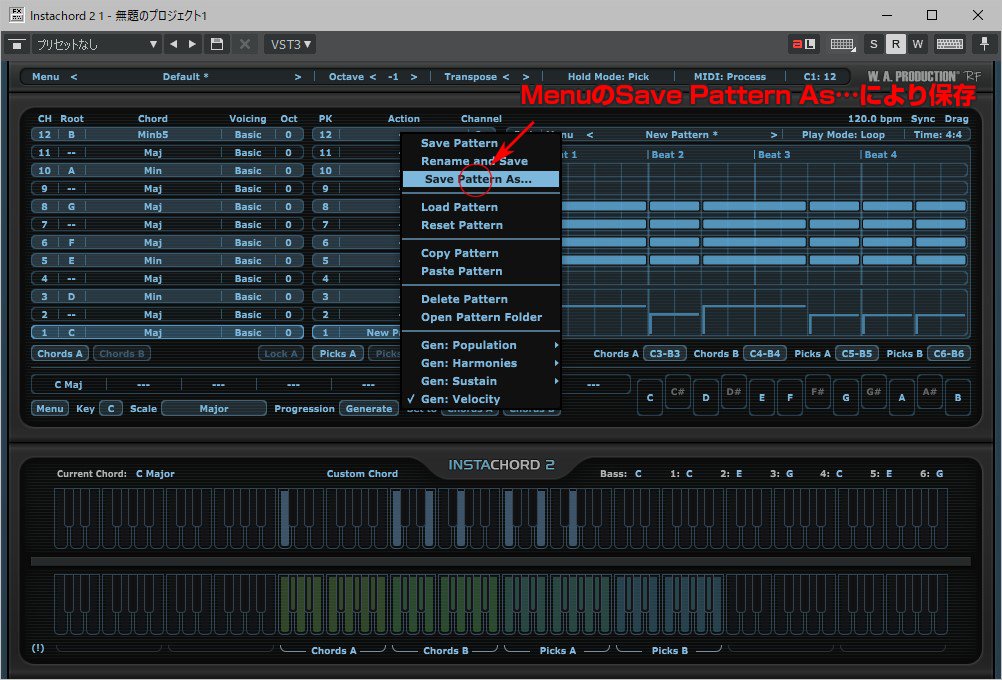
Task: Switch MIDI: Process setting
Action: click(730, 77)
